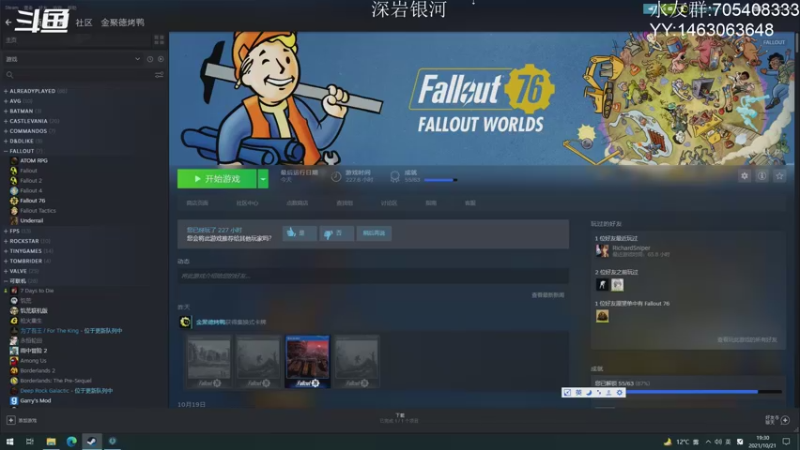800x450 pixels.
Task: Click the achievements ribbon icon near play bar
Action: point(395,177)
